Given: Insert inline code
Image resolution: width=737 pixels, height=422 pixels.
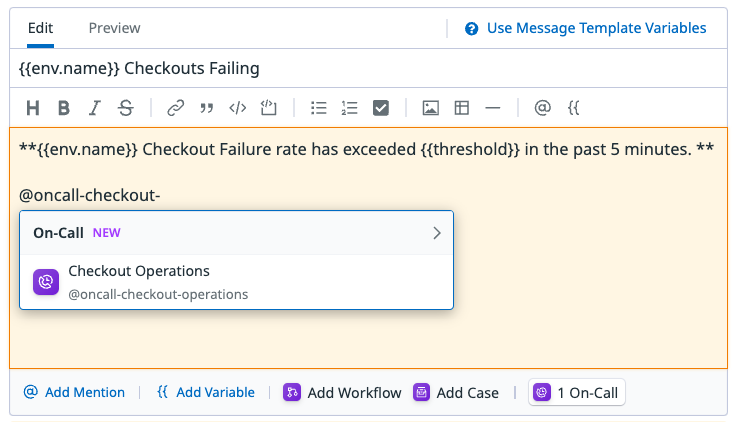Looking at the screenshot, I should [238, 108].
